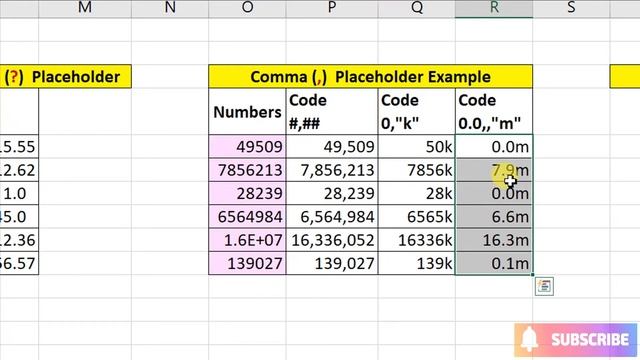640x360 pixels.
Task: Select the cell showing 1.0
Action: (x=19, y=193)
